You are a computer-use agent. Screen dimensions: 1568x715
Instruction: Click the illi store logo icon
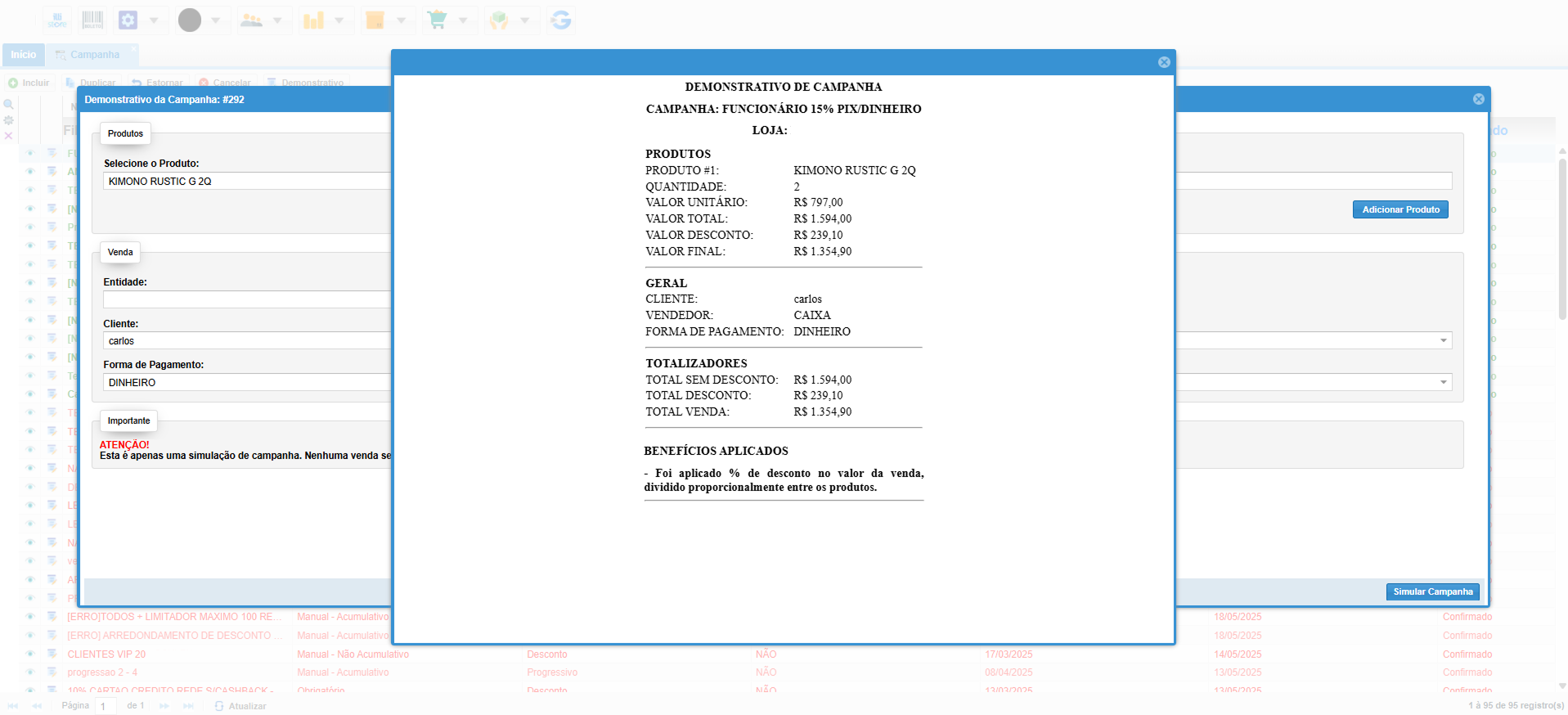point(57,20)
